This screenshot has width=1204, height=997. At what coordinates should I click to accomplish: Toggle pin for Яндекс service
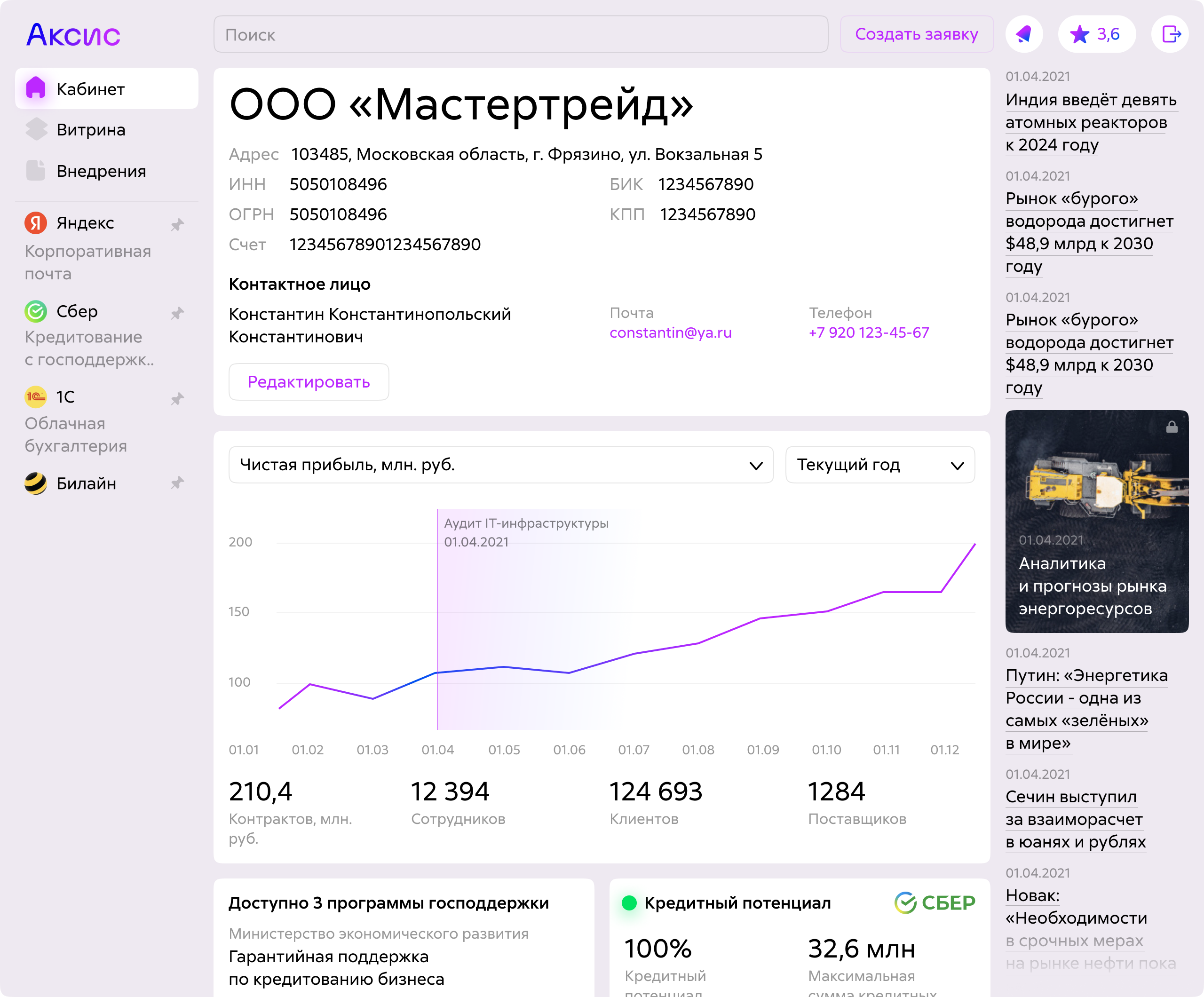coord(178,224)
